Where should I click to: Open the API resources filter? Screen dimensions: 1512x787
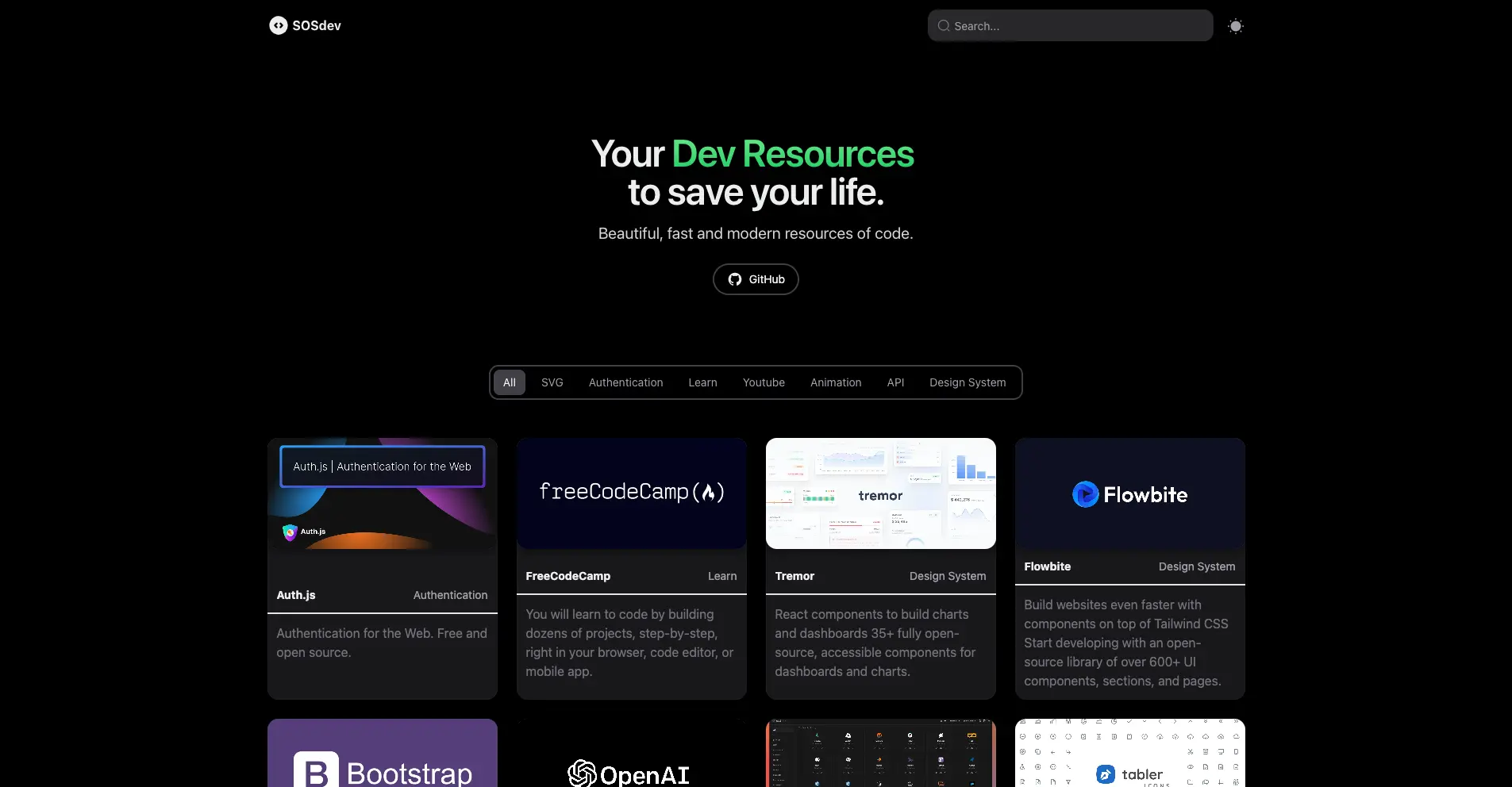coord(895,382)
